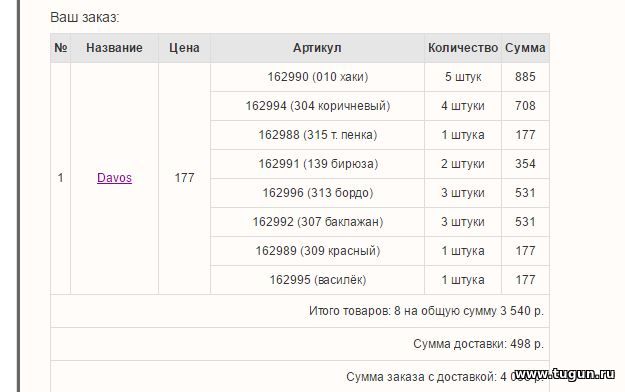Viewport: 625px width, 392px height.
Task: Click the 885 sum cell
Action: (x=525, y=77)
